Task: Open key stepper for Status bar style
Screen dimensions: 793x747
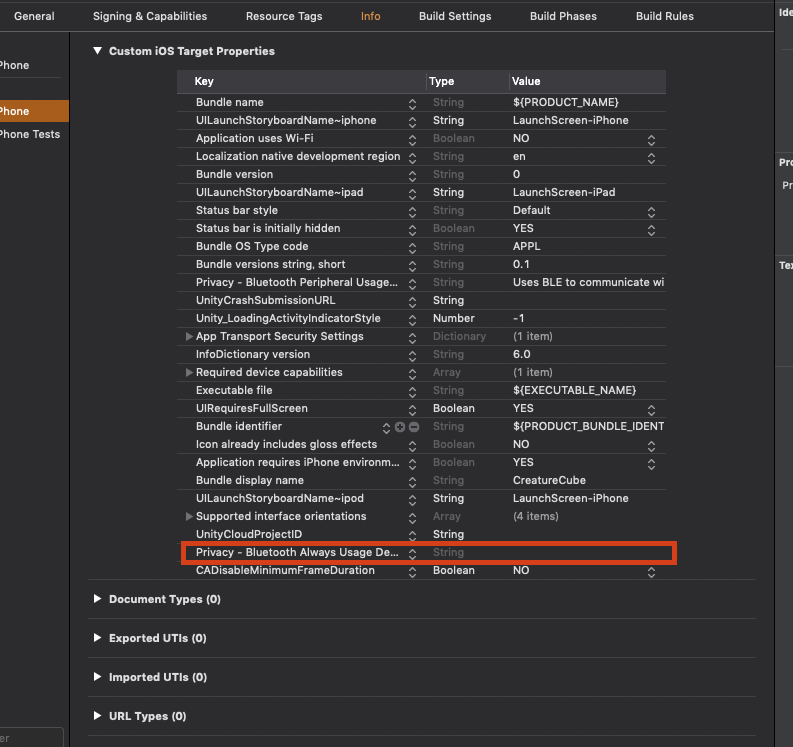Action: pos(412,211)
